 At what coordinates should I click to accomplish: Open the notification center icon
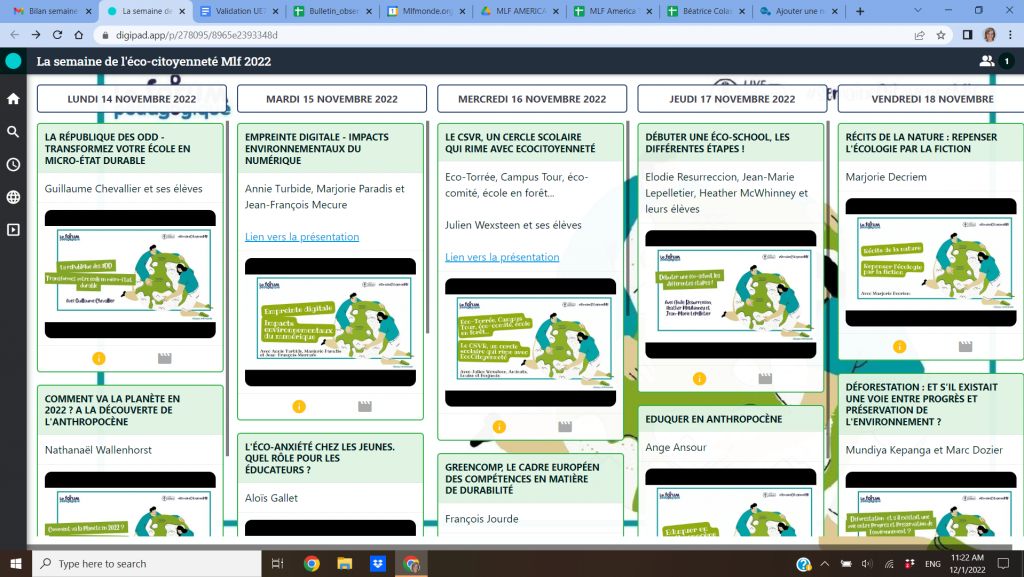coord(1004,564)
